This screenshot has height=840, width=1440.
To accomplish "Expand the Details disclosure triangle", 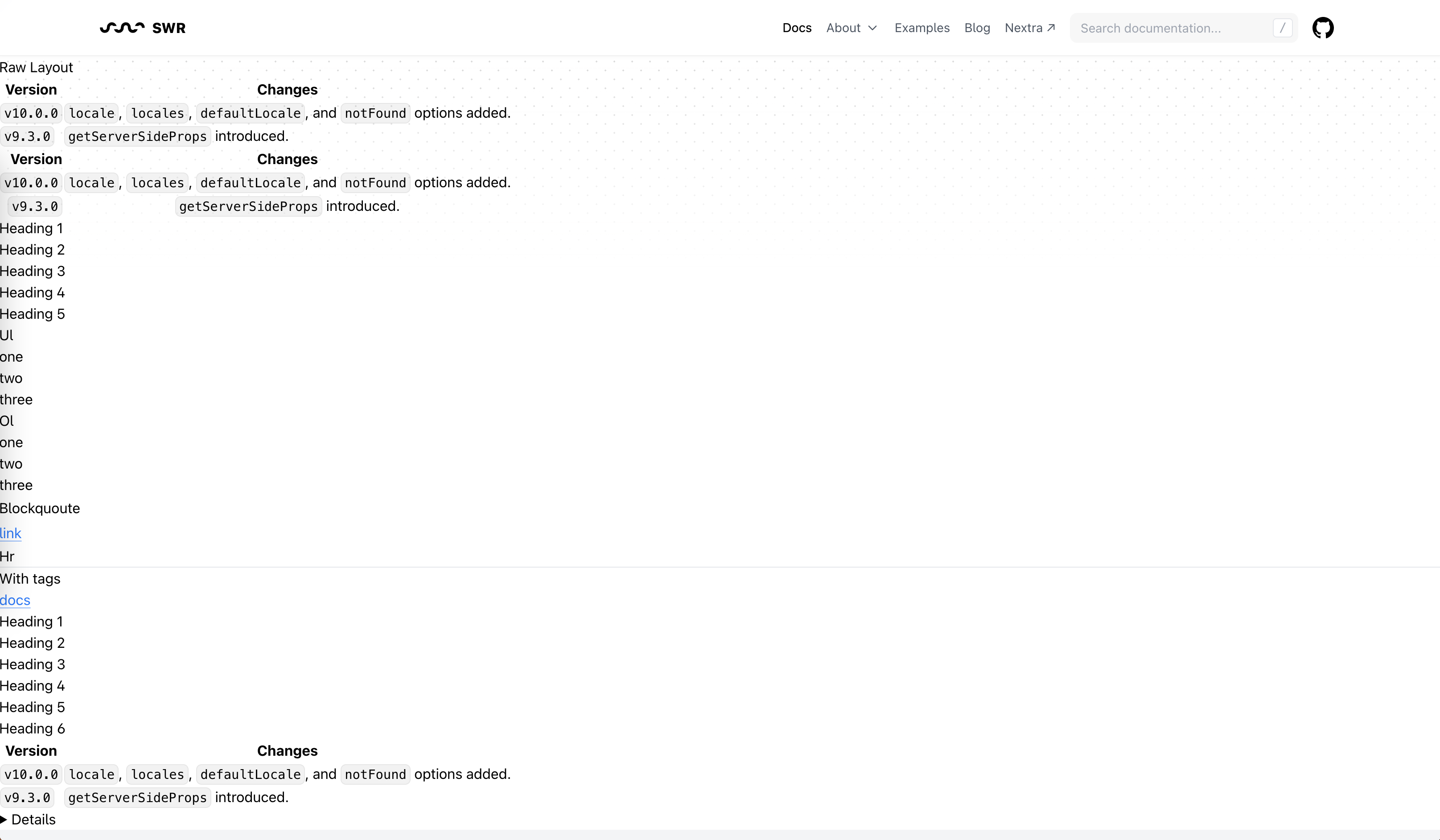I will click(x=4, y=819).
